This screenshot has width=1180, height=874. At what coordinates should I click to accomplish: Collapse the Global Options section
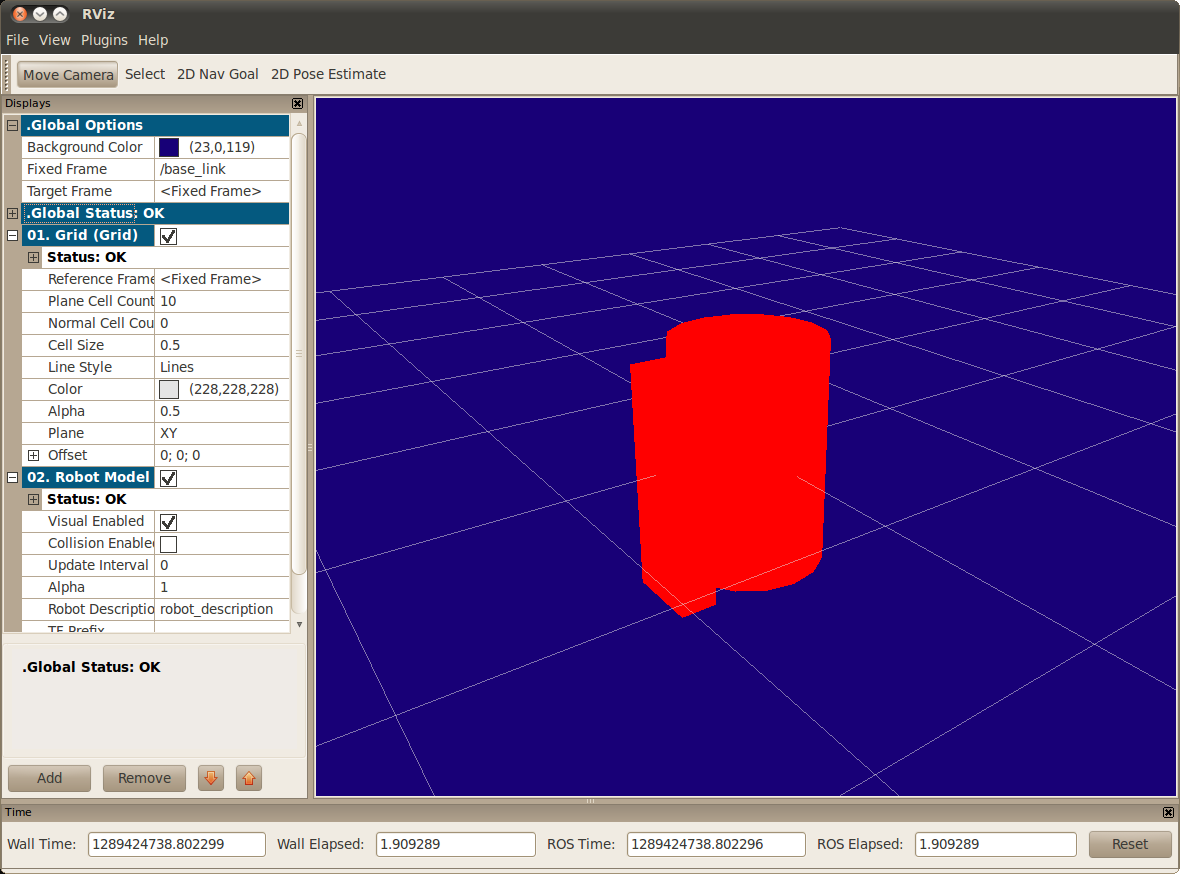13,125
